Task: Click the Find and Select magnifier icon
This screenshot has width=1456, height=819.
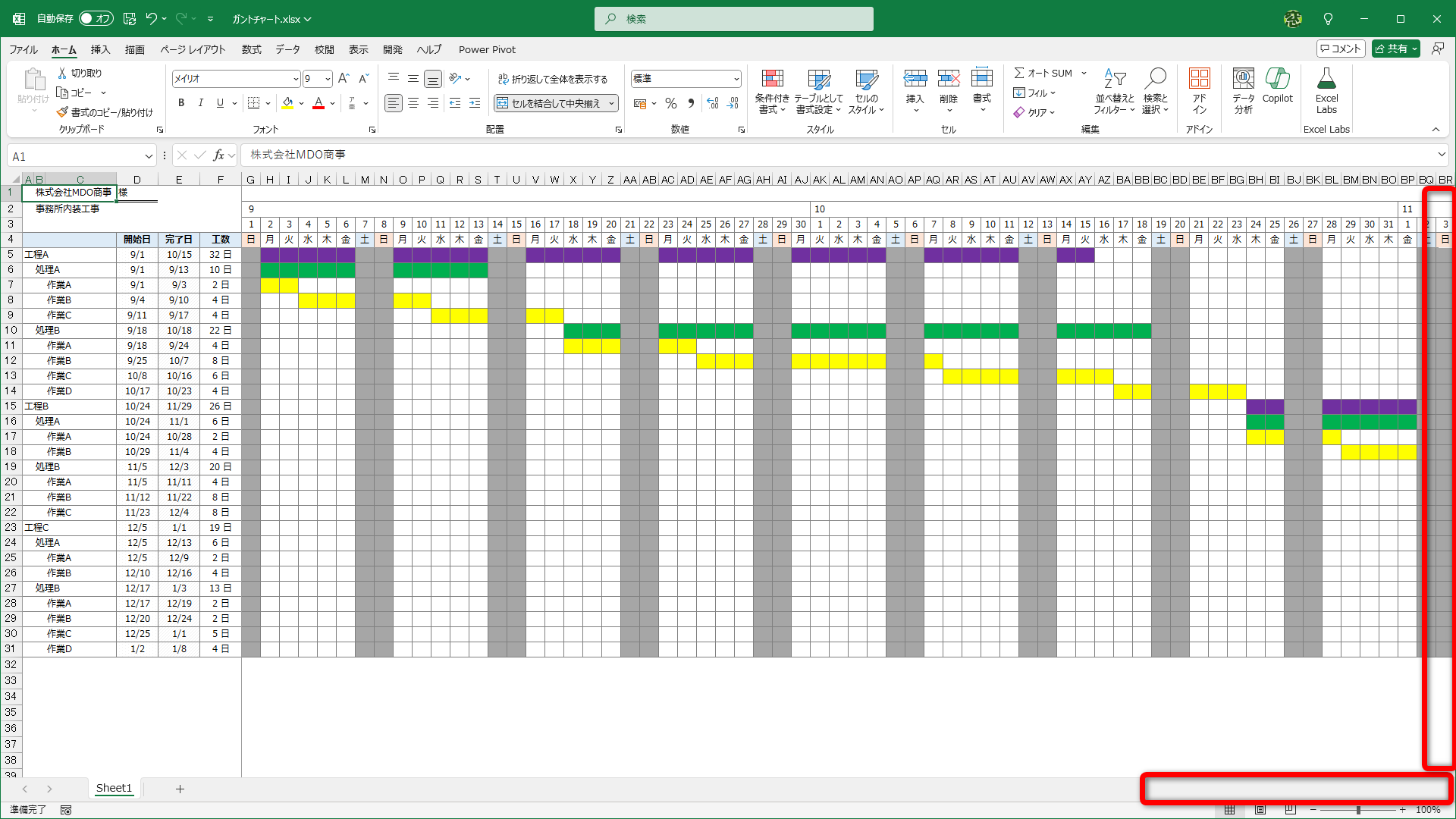Action: pos(1155,79)
